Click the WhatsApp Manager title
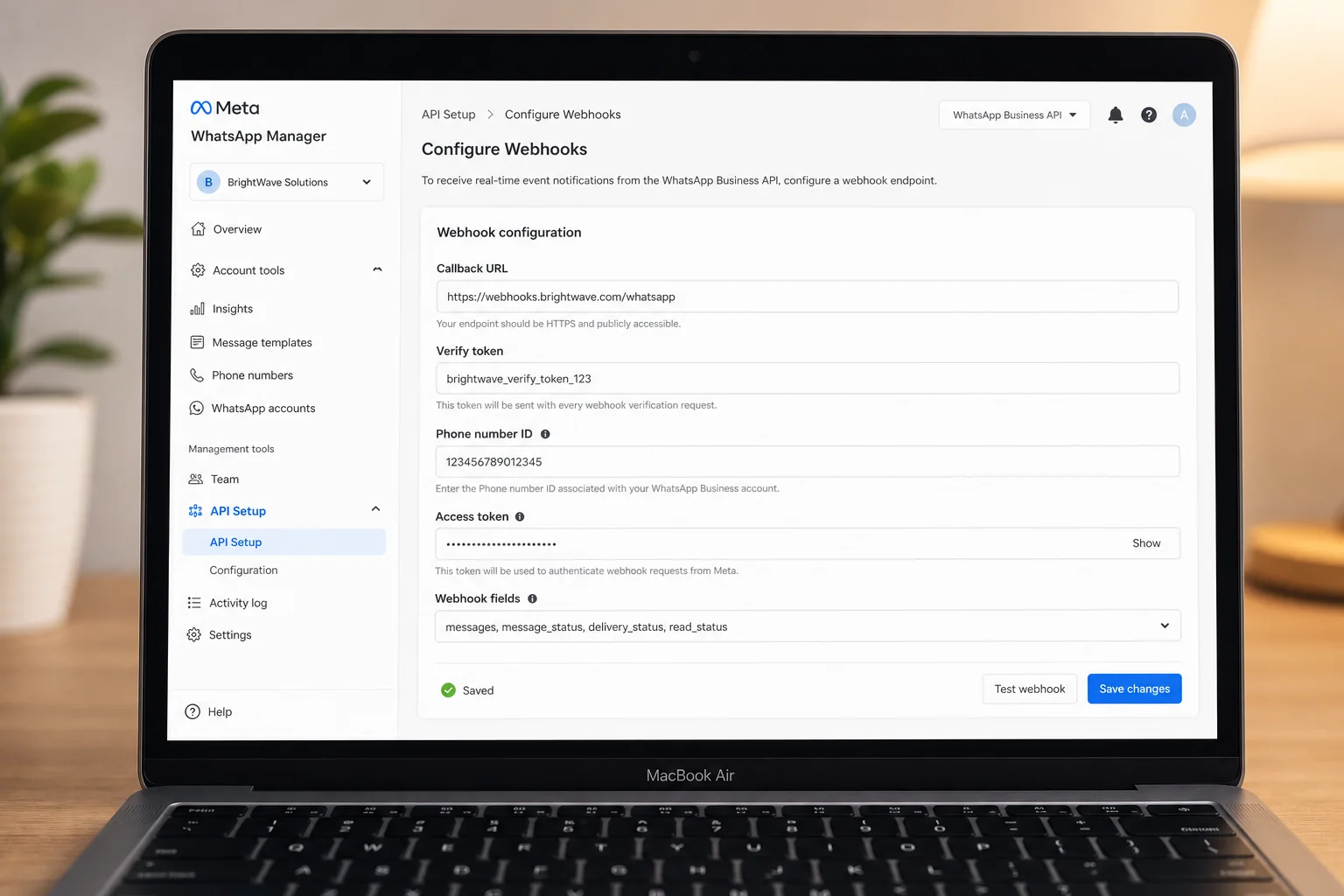Image resolution: width=1344 pixels, height=896 pixels. click(258, 136)
